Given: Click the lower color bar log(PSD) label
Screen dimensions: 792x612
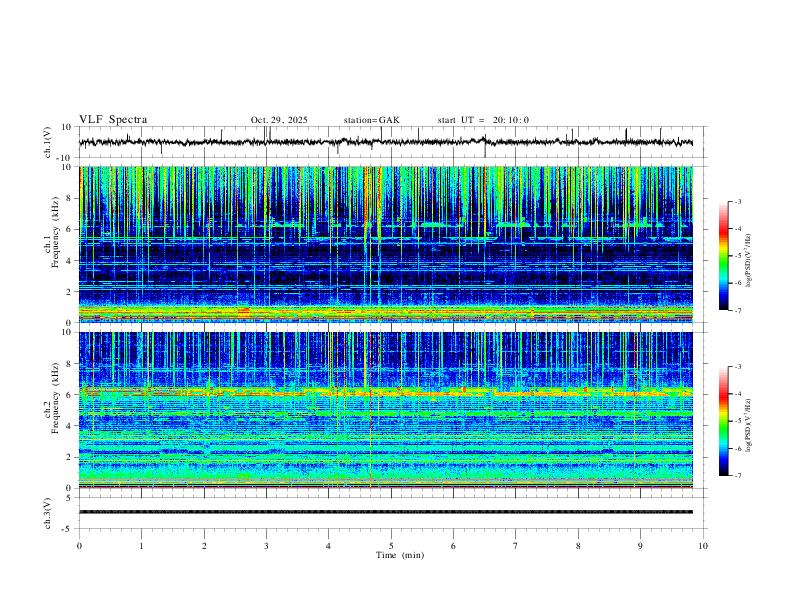Looking at the screenshot, I should tap(749, 425).
